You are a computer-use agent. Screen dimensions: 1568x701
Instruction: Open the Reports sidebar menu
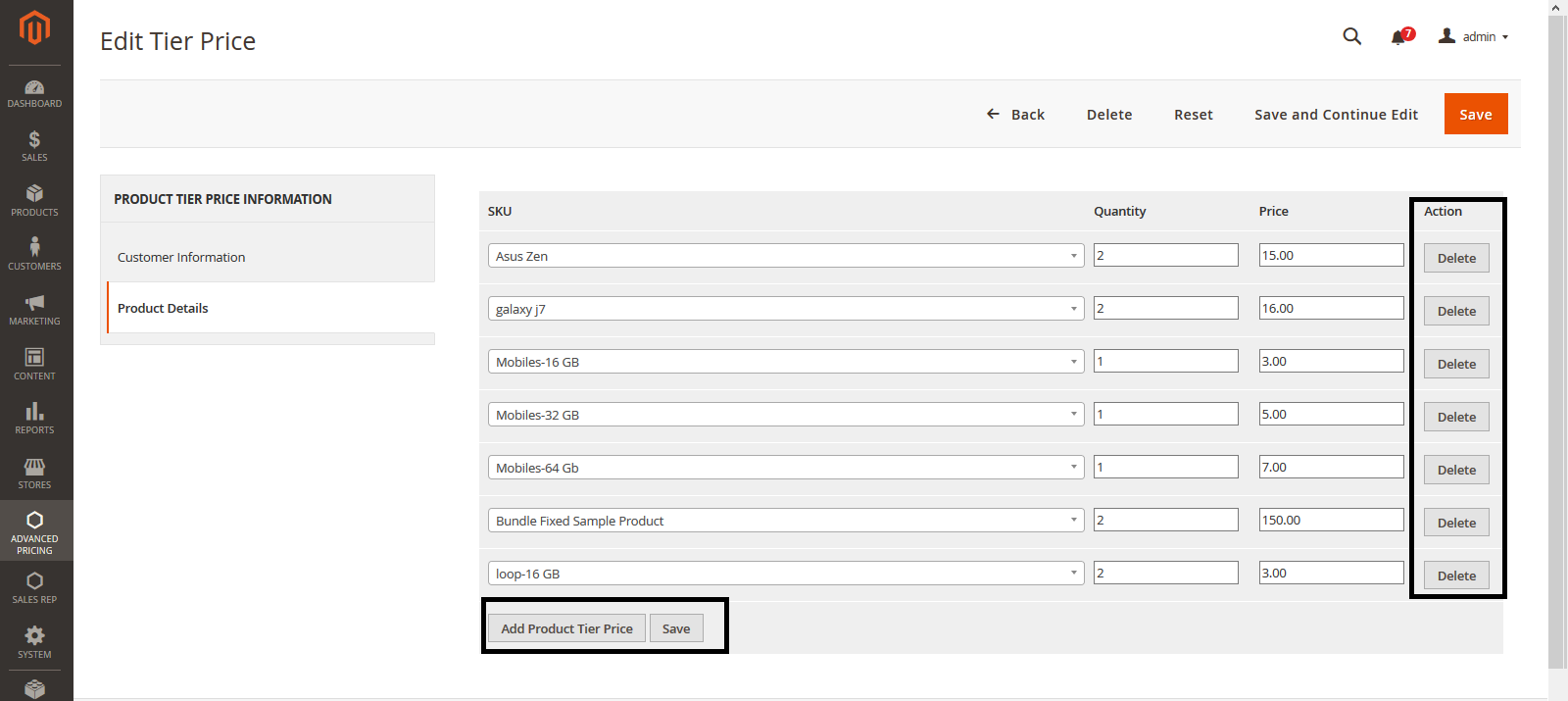tap(35, 419)
